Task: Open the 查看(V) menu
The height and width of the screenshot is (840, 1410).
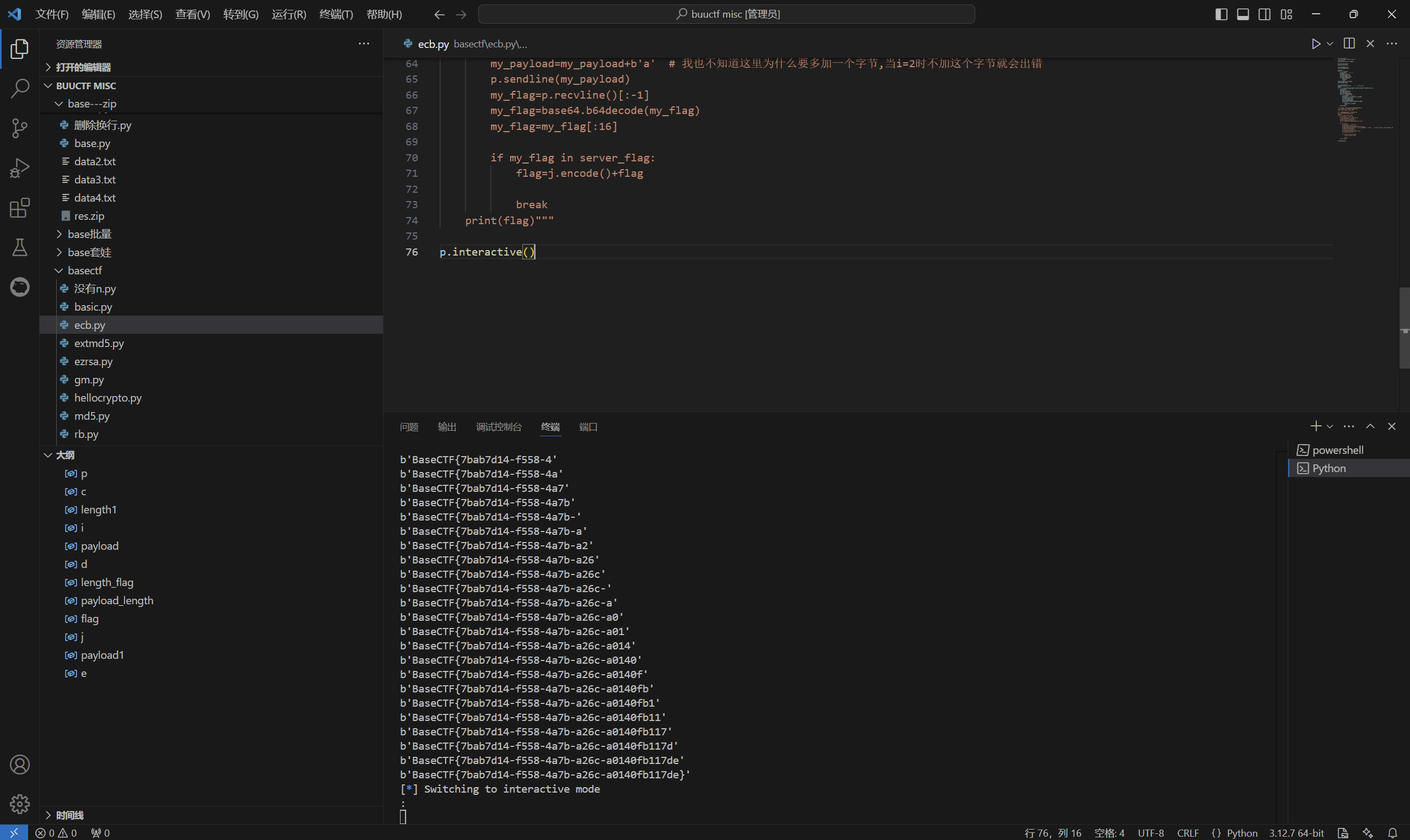Action: click(x=192, y=14)
